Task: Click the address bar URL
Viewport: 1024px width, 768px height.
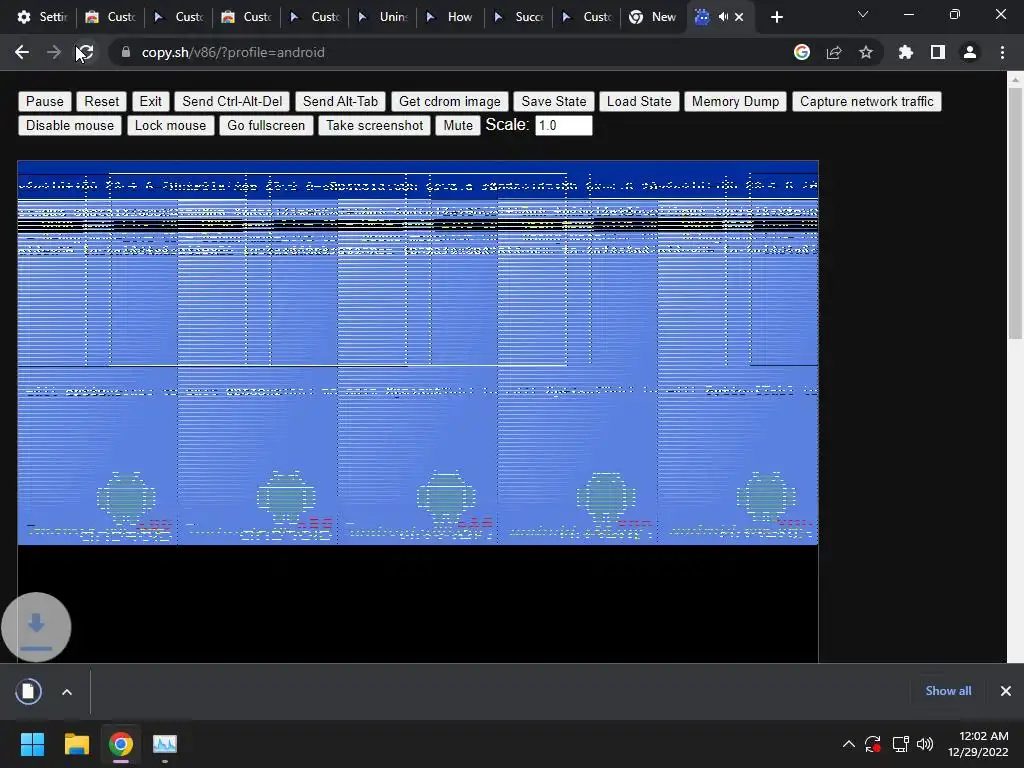Action: [233, 52]
